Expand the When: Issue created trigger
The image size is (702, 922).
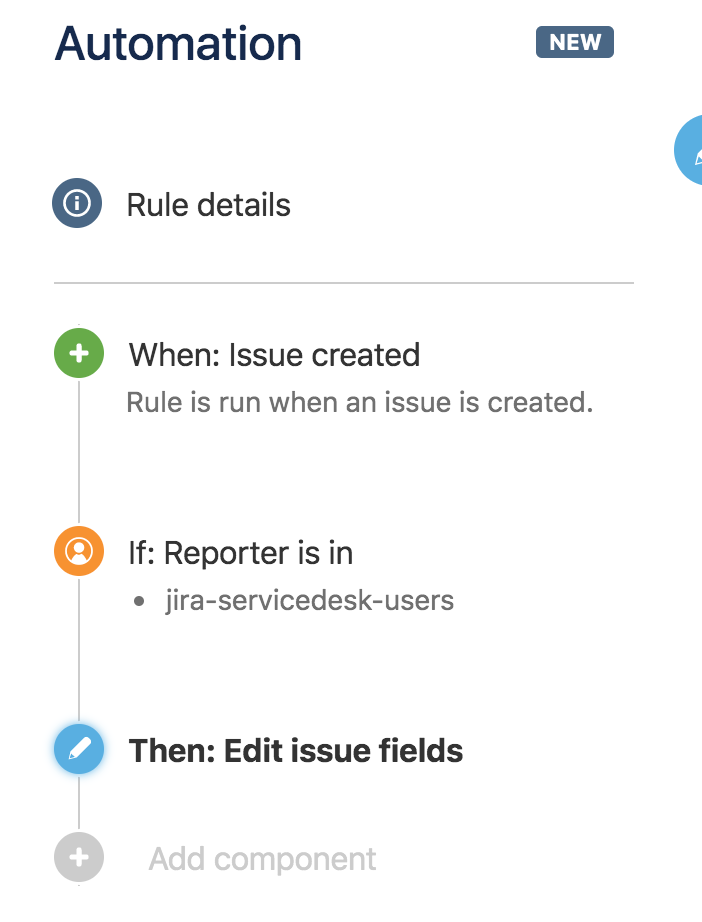coord(273,354)
